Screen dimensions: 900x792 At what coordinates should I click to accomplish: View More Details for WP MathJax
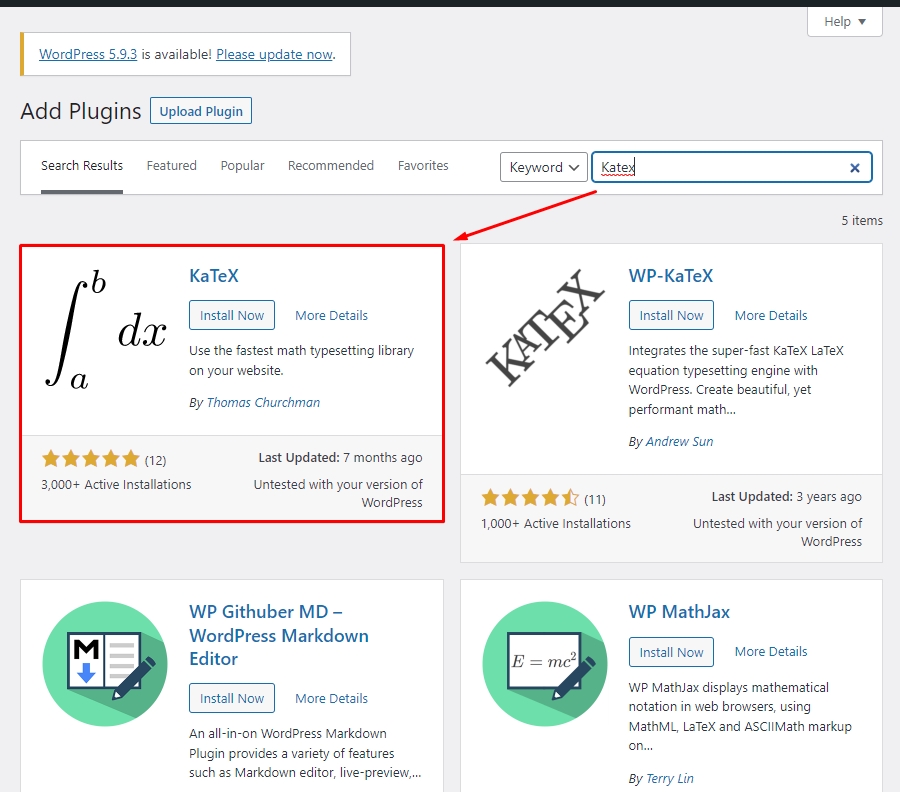point(771,652)
